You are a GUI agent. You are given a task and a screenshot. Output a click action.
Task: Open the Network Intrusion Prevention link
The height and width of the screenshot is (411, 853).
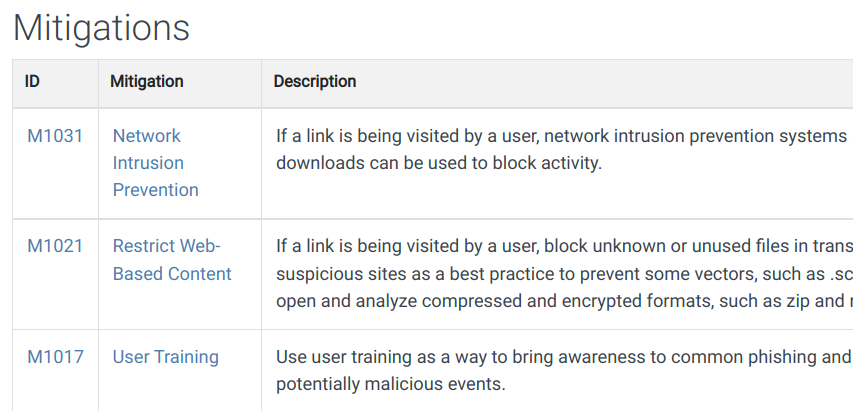click(x=155, y=163)
